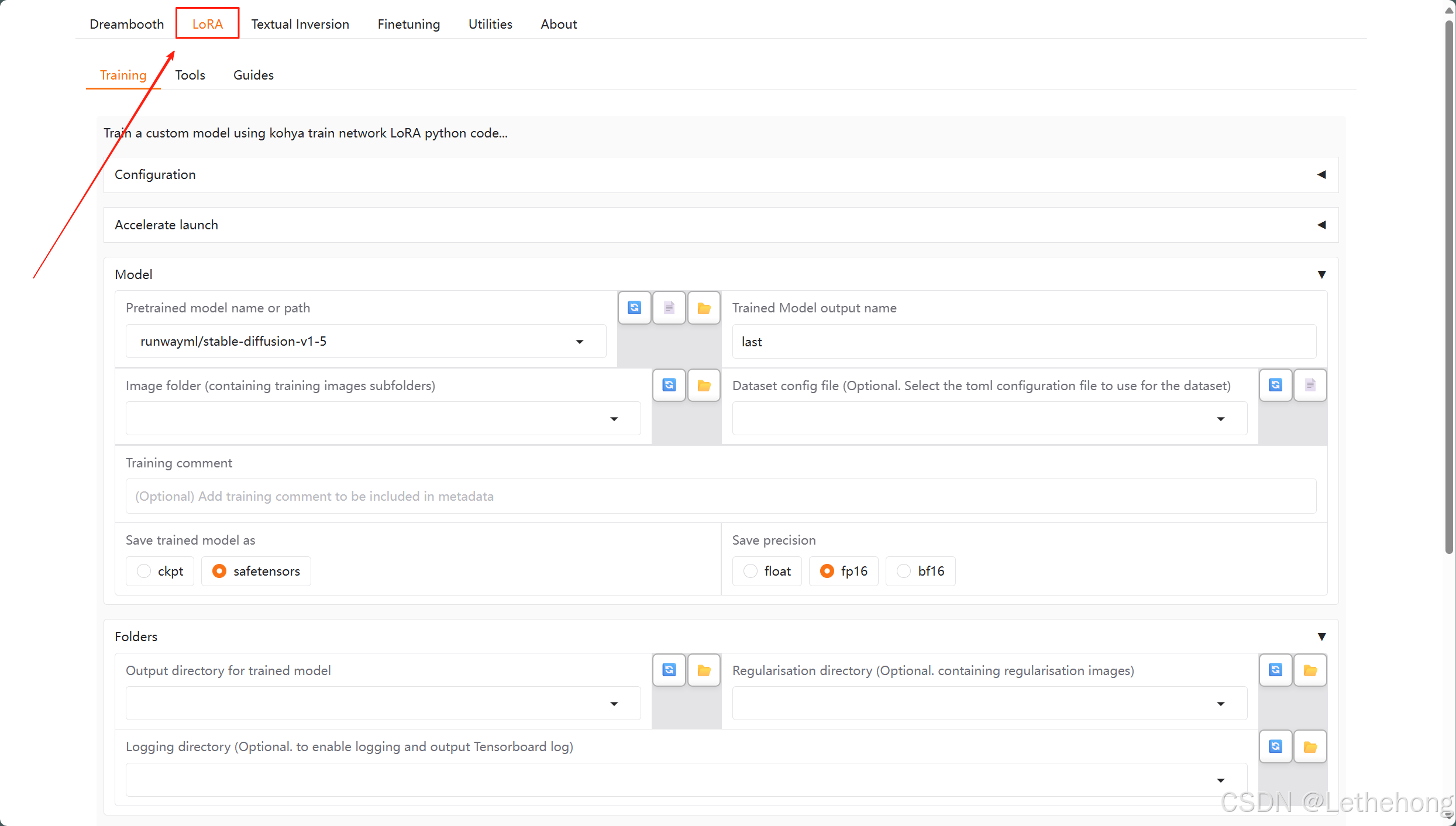Click refresh icon for Image folder
This screenshot has width=1456, height=826.
pos(669,385)
